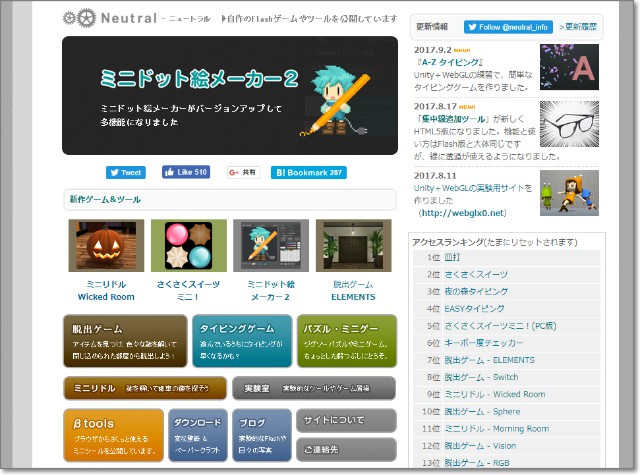The image size is (640, 475).
Task: Select 脱出ゲーム - Switch in access ranking
Action: point(481,377)
